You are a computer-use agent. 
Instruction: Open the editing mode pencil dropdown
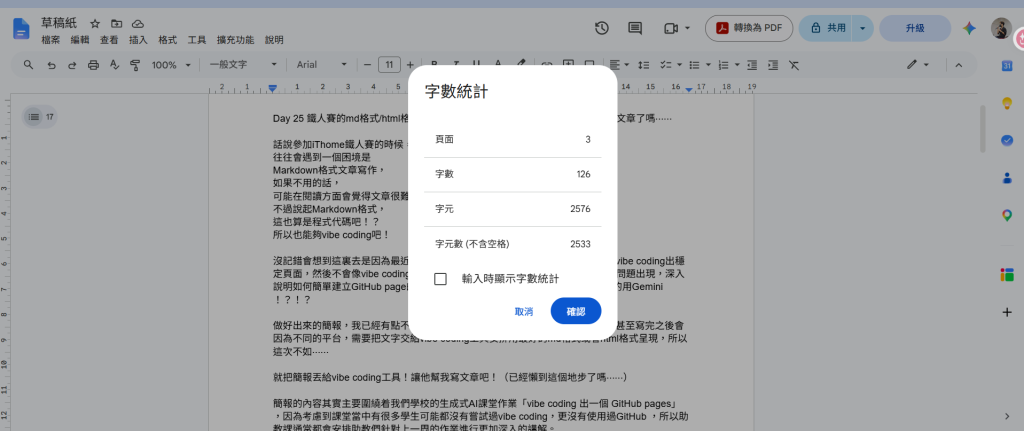918,65
